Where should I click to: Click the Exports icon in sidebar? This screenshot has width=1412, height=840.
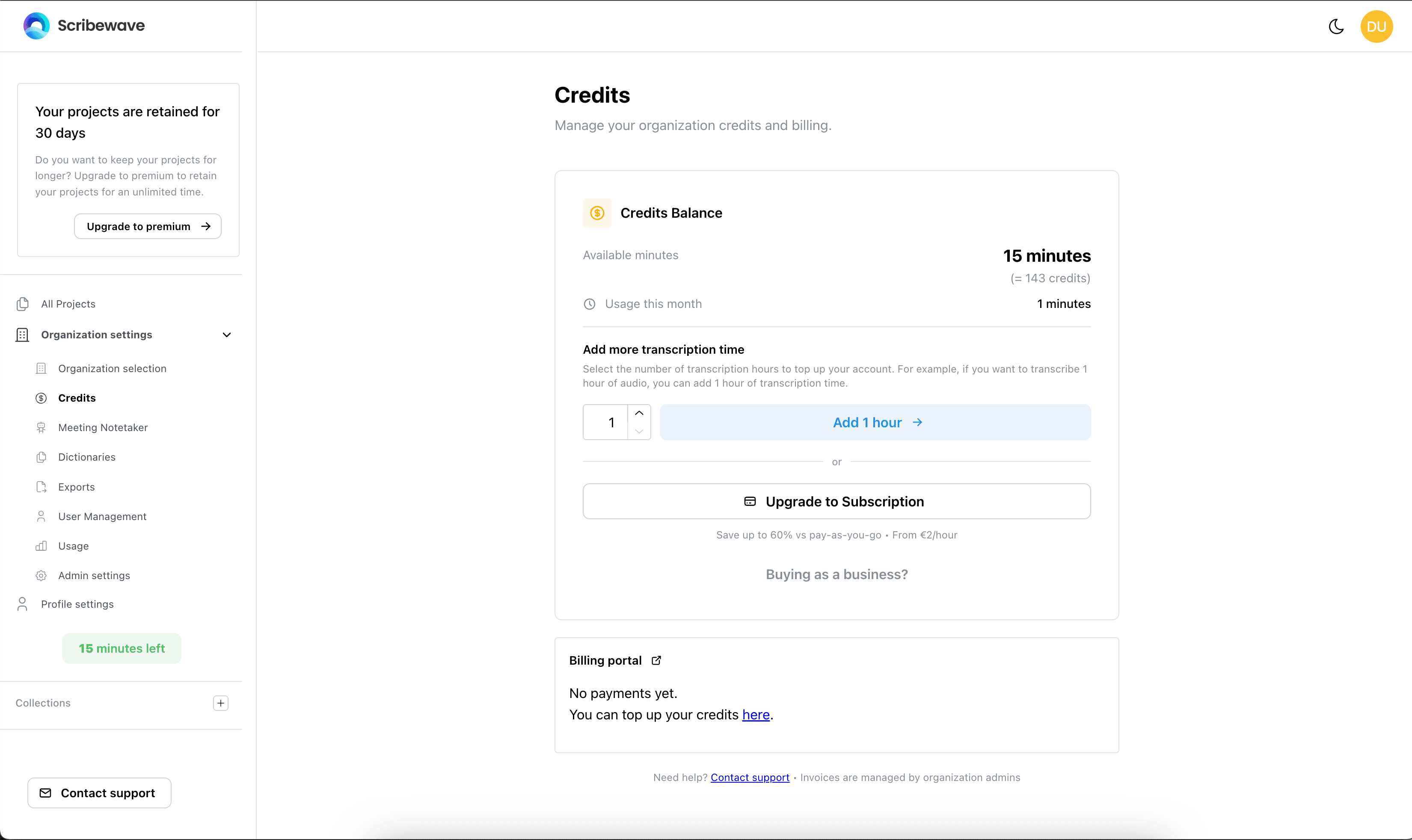click(42, 486)
